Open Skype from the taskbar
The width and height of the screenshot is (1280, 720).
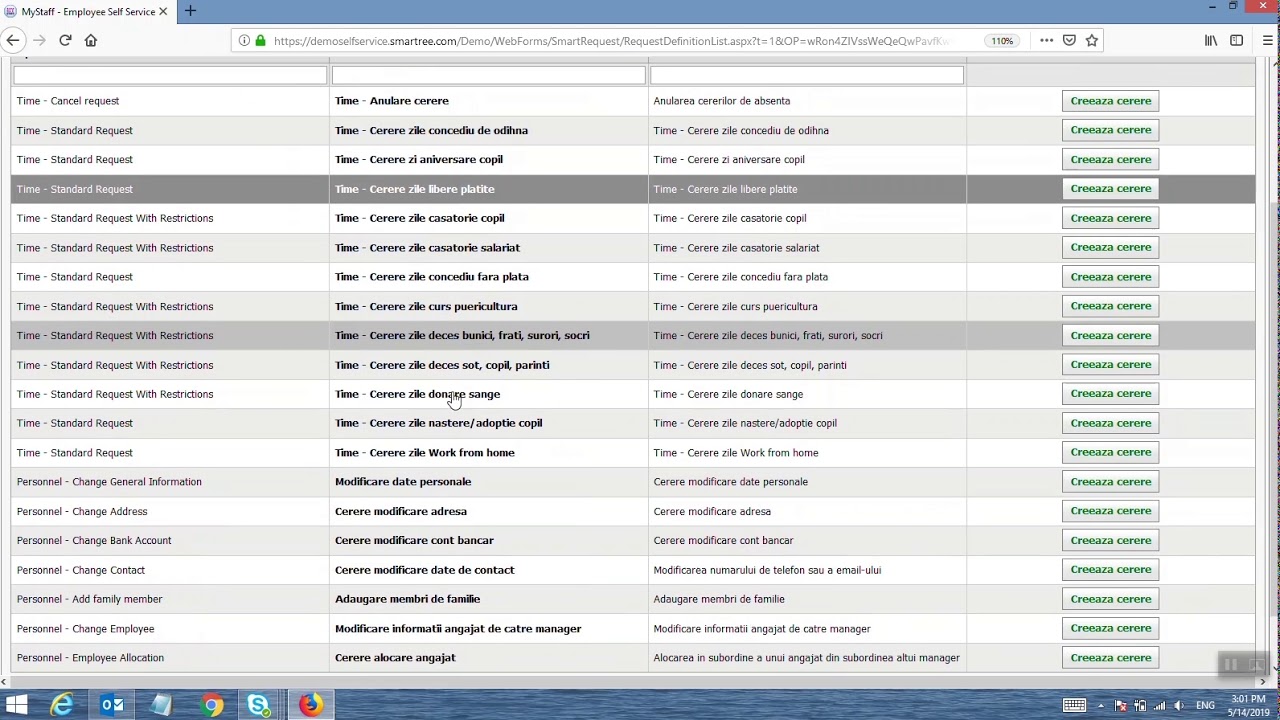click(259, 705)
